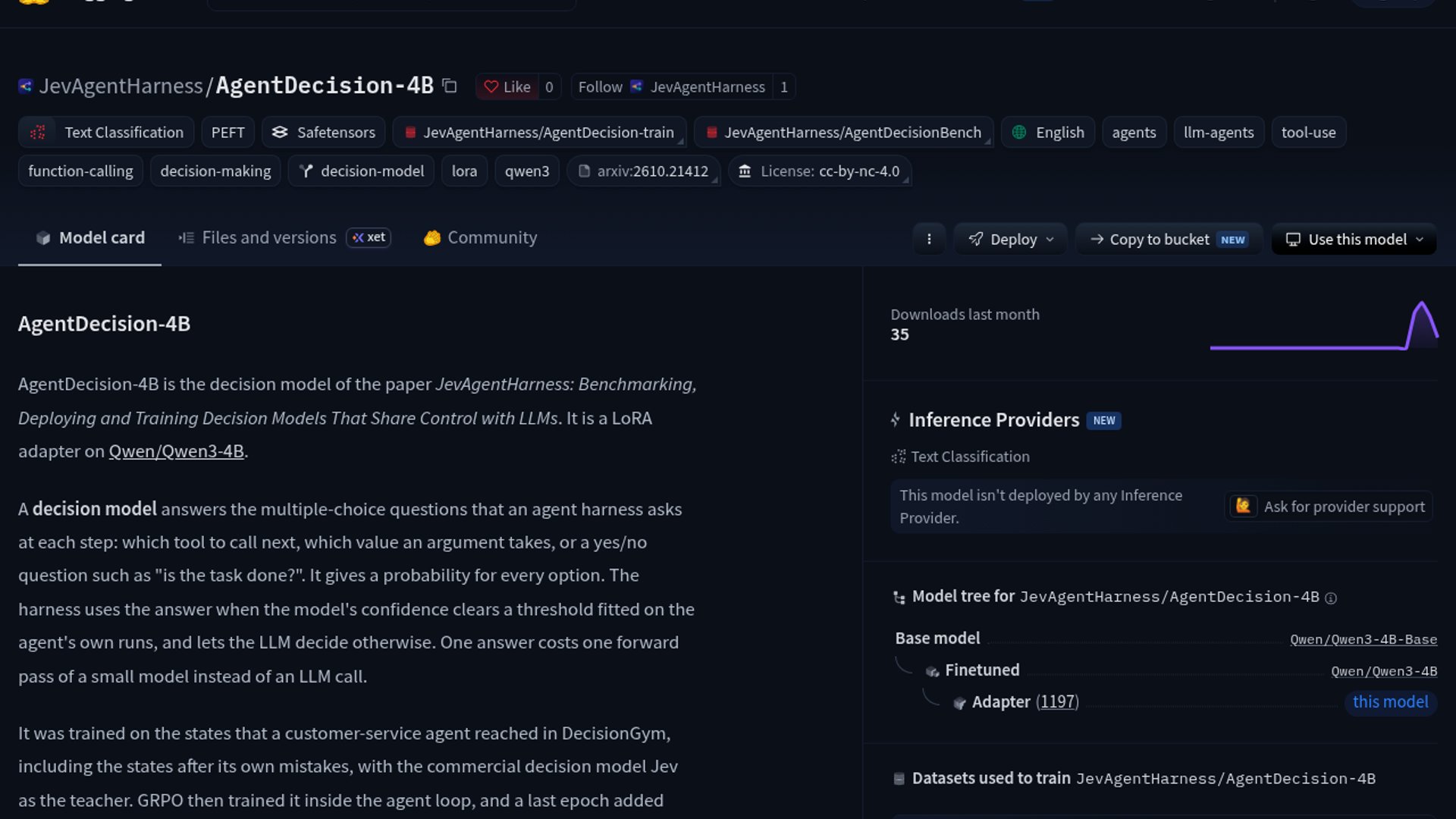
Task: Select the function-calling tag
Action: [80, 171]
